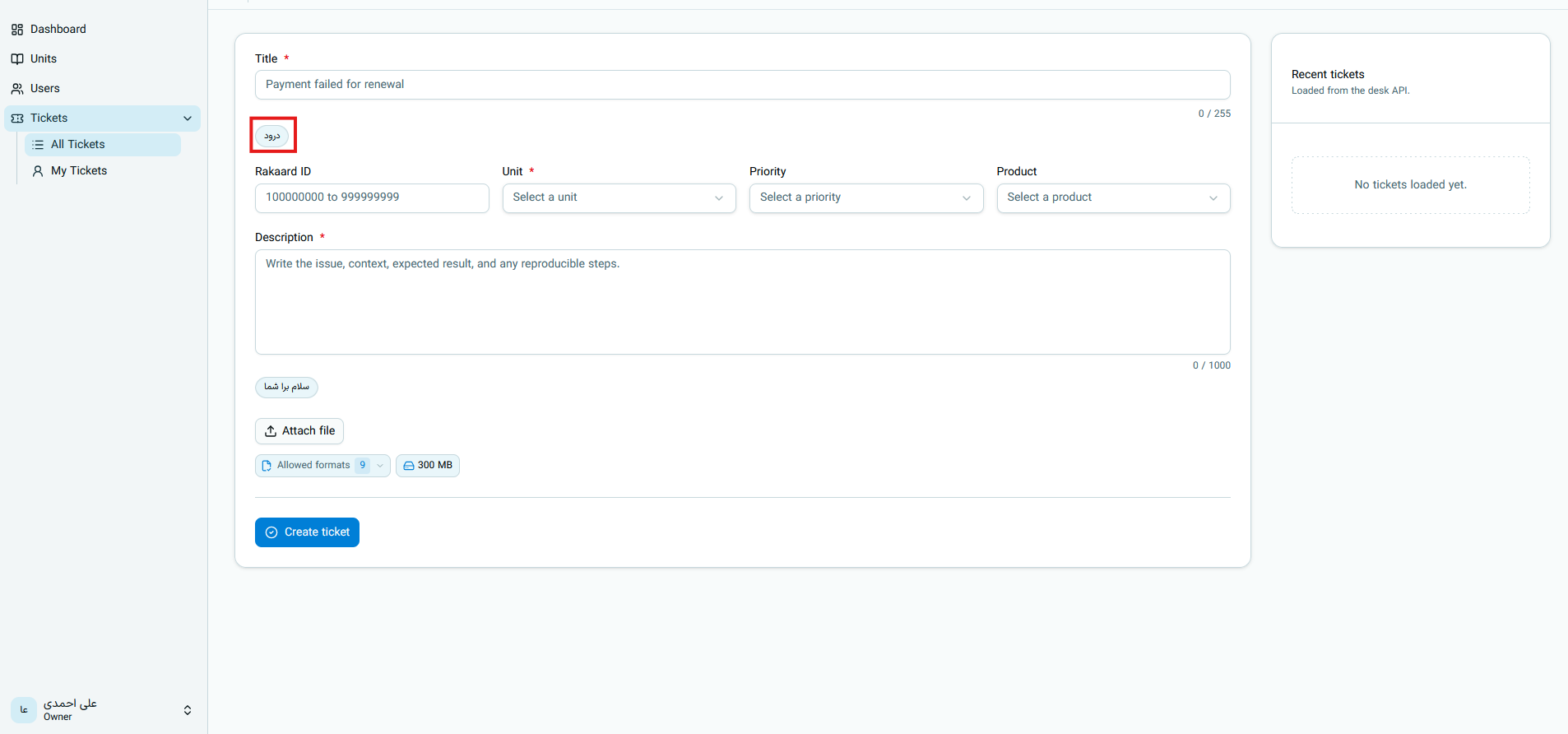Focus the Rakaard ID input field
The image size is (1568, 734).
pyautogui.click(x=372, y=198)
